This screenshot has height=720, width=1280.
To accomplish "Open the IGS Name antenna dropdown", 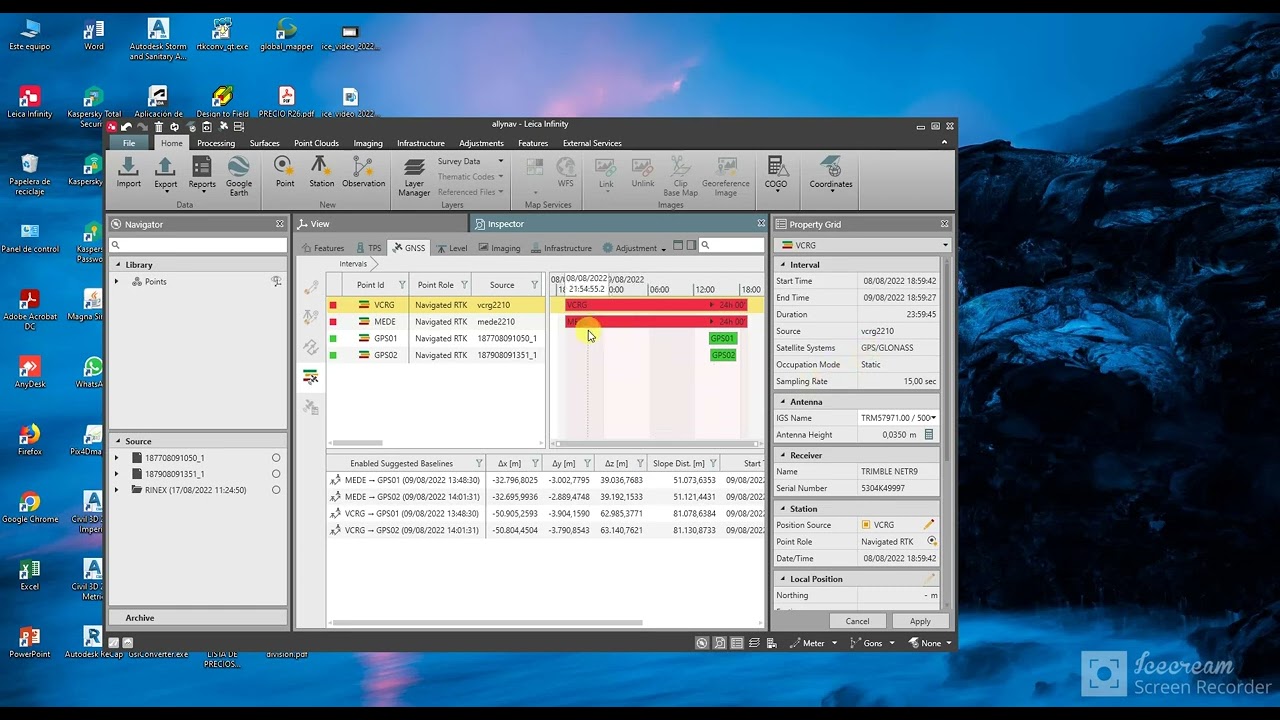I will (x=933, y=418).
